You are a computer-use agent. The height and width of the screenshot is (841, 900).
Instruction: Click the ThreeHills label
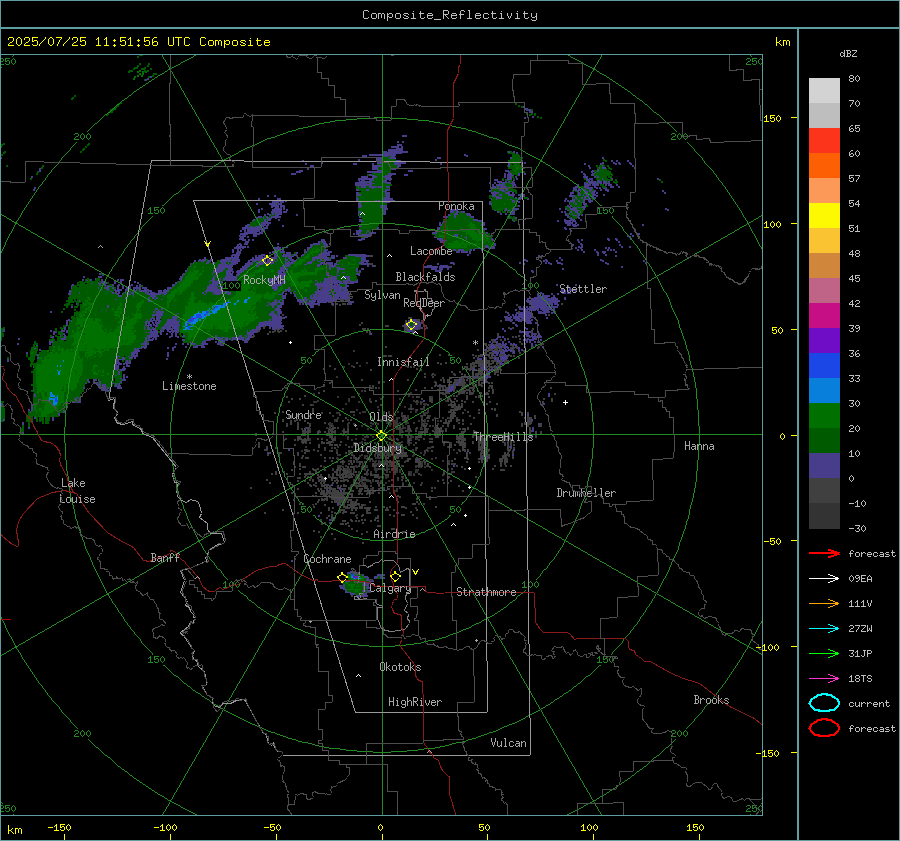click(503, 437)
